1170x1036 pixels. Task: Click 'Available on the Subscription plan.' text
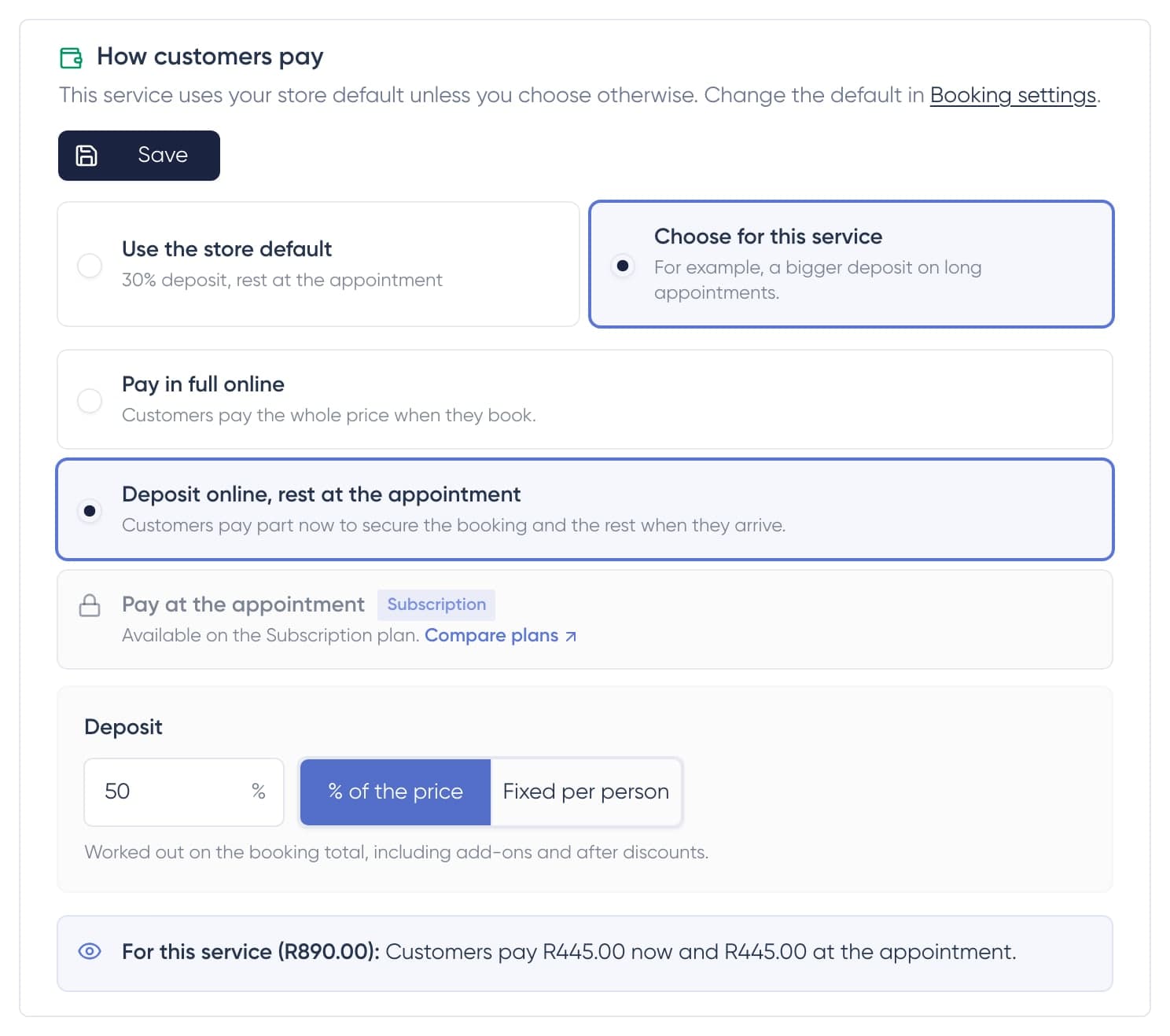pyautogui.click(x=270, y=635)
